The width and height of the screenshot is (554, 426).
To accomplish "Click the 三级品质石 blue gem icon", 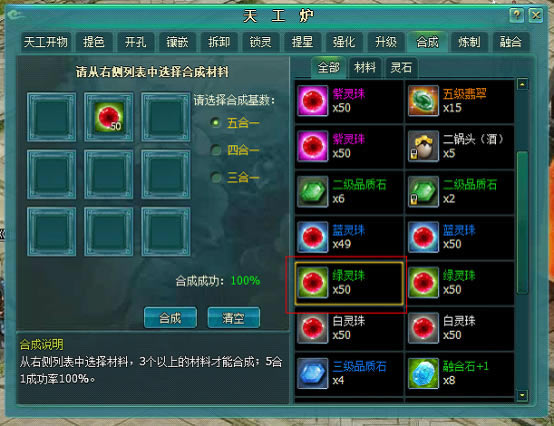I will click(313, 373).
